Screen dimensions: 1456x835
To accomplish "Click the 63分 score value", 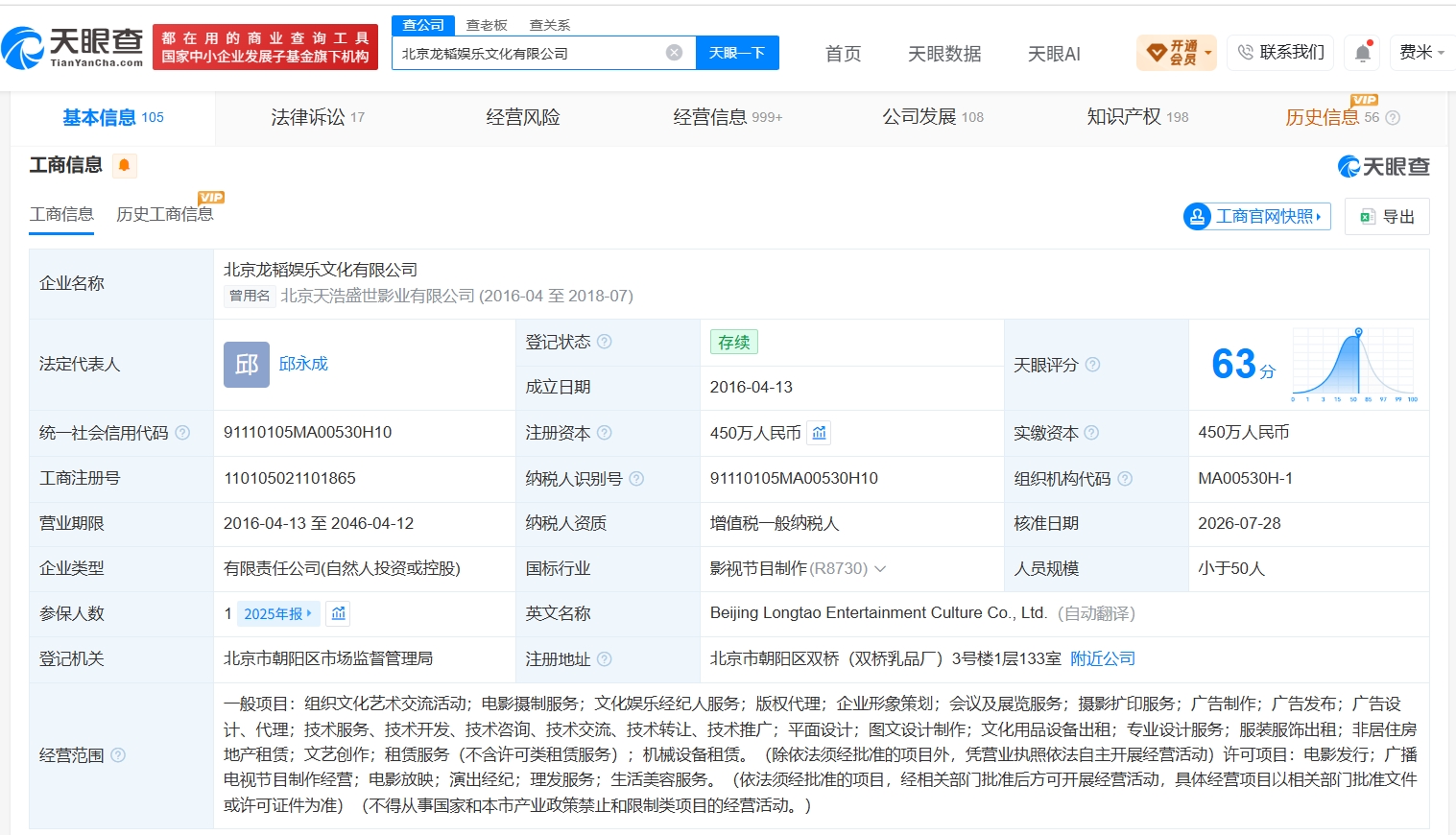I will [x=1243, y=365].
